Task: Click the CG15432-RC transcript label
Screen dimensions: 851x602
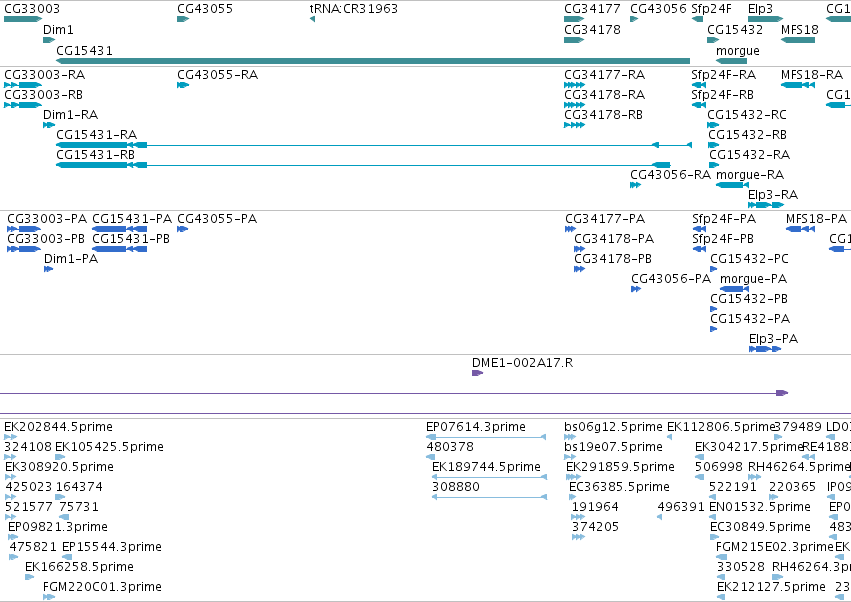Action: click(747, 115)
